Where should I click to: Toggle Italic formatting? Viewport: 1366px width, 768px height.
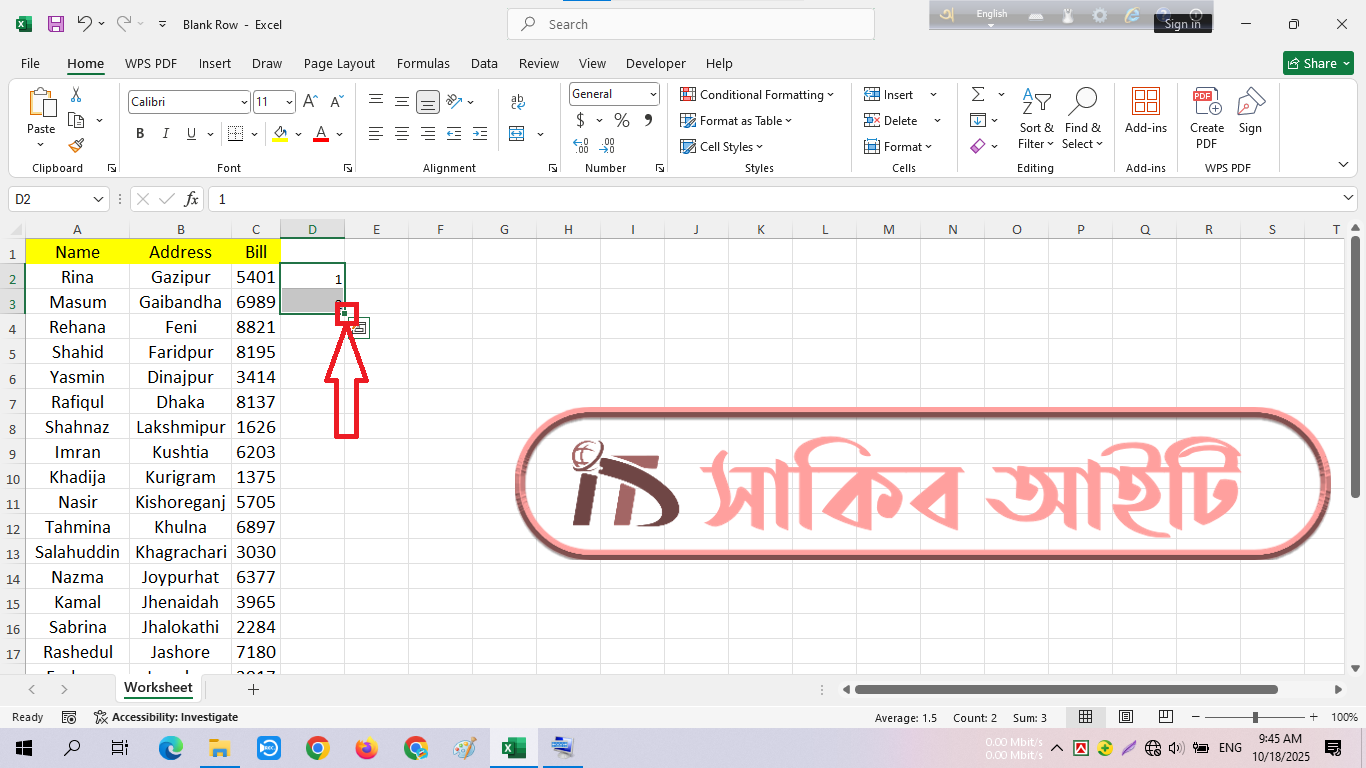[x=166, y=134]
